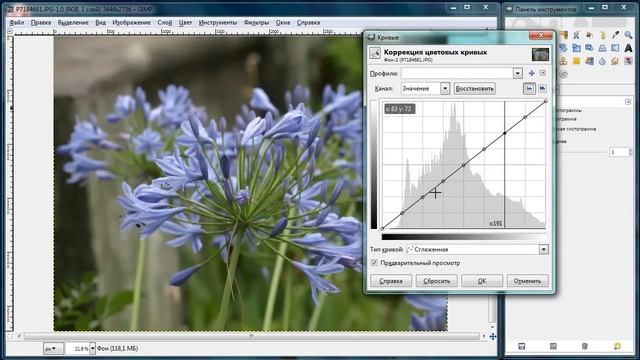640x360 pixels.
Task: Select the Text tool letter A
Action: [x=628, y=48]
